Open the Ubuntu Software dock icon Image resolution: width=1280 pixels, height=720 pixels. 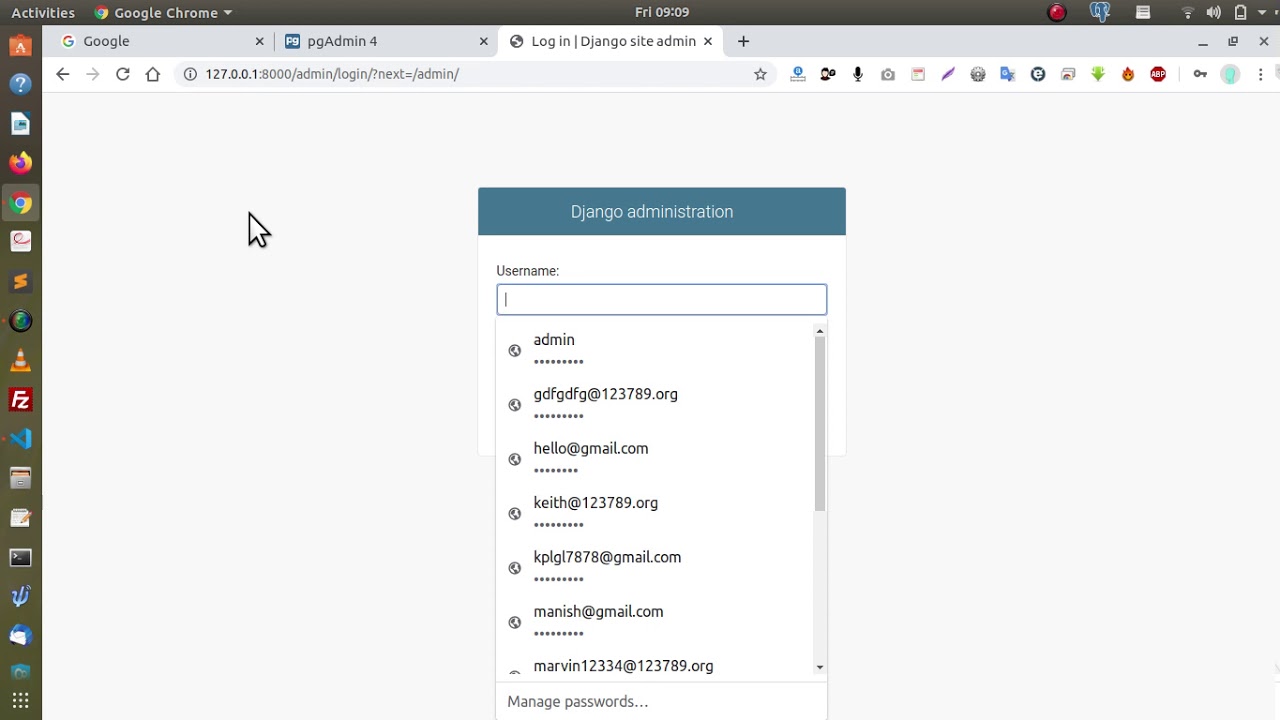point(20,45)
